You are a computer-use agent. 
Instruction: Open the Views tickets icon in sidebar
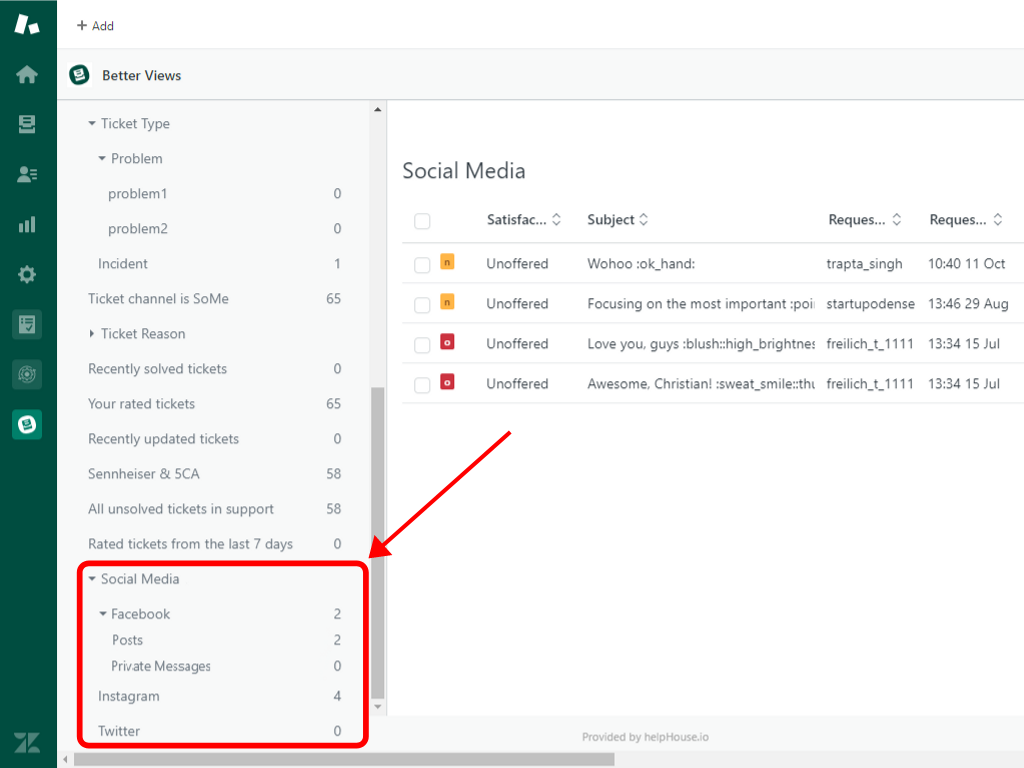click(x=27, y=125)
